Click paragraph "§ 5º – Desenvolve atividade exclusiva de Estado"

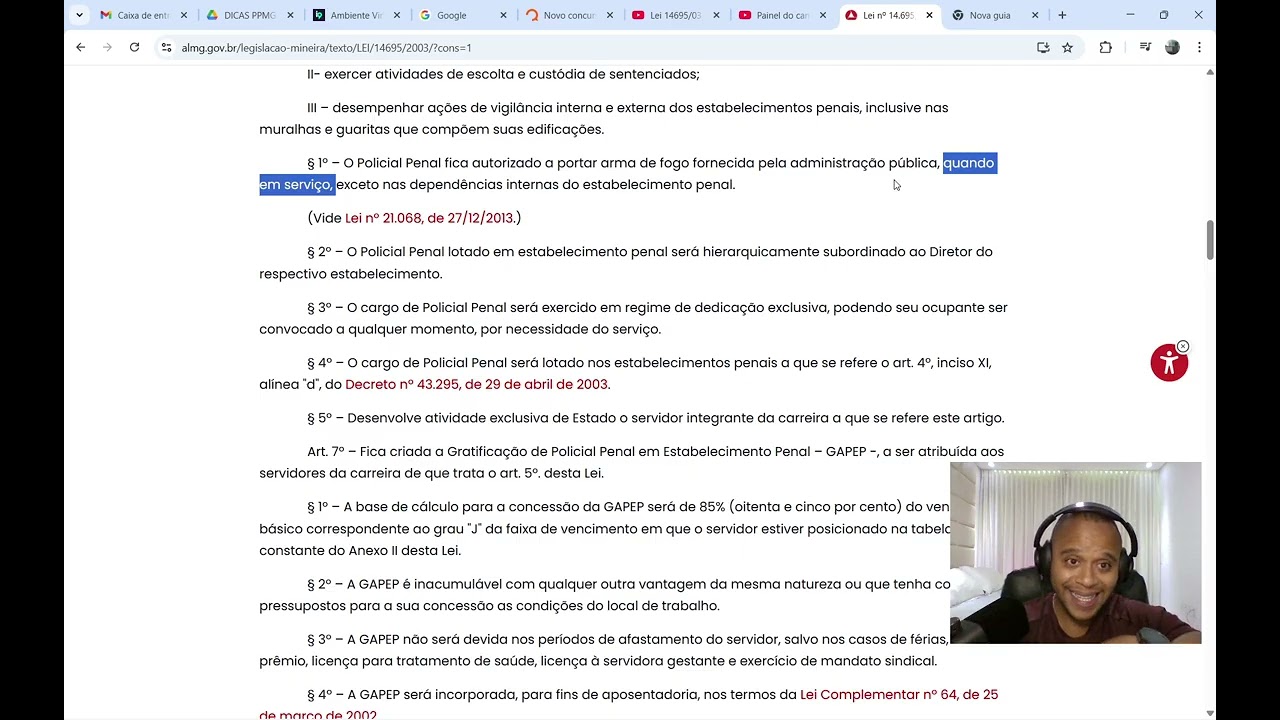click(655, 418)
